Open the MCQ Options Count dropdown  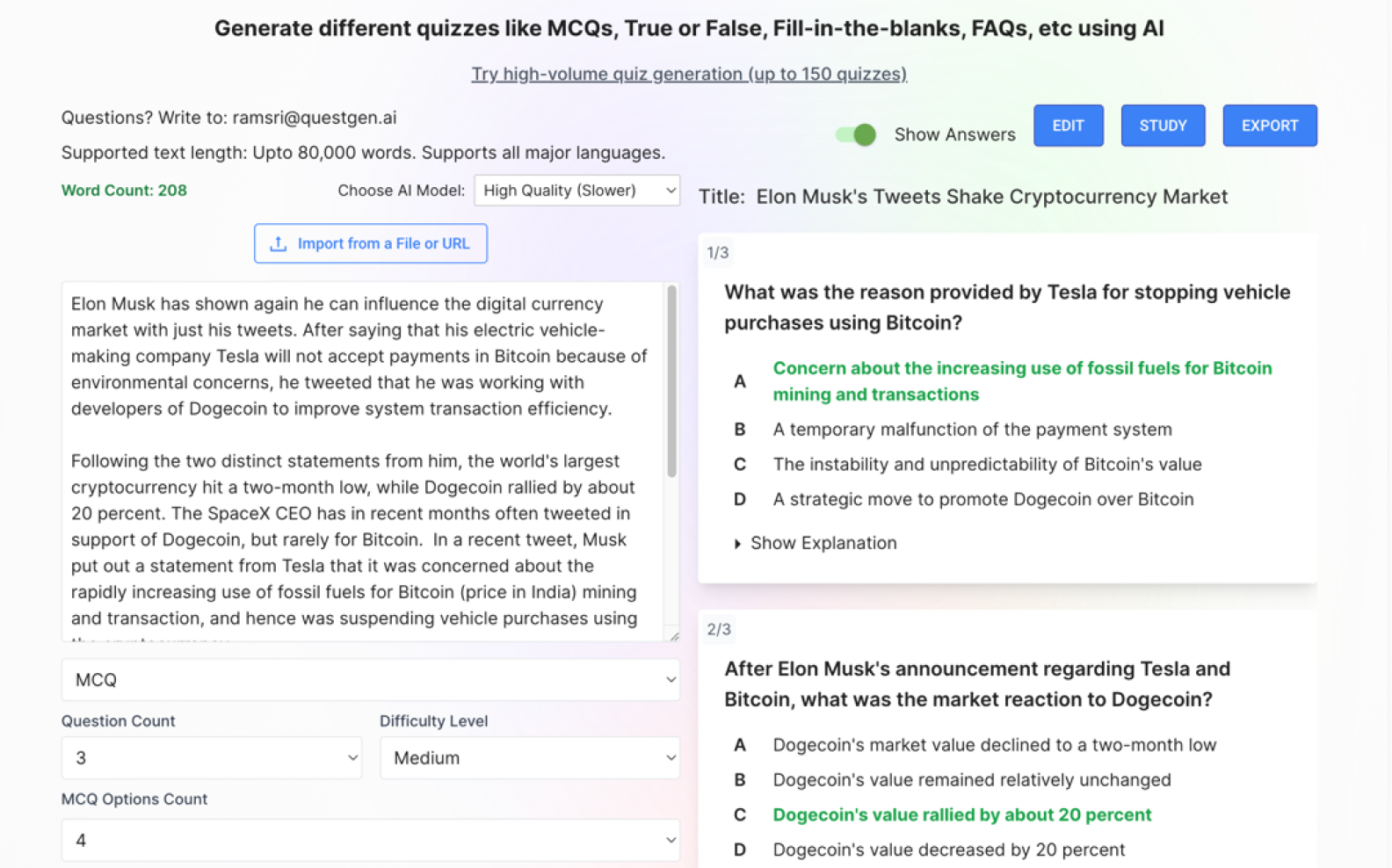[370, 840]
